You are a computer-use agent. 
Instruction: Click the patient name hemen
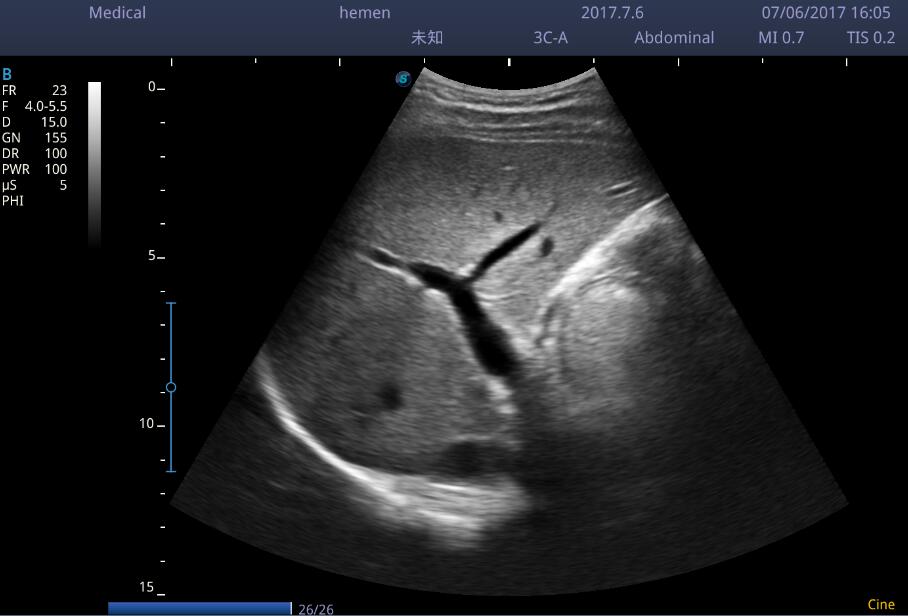365,13
